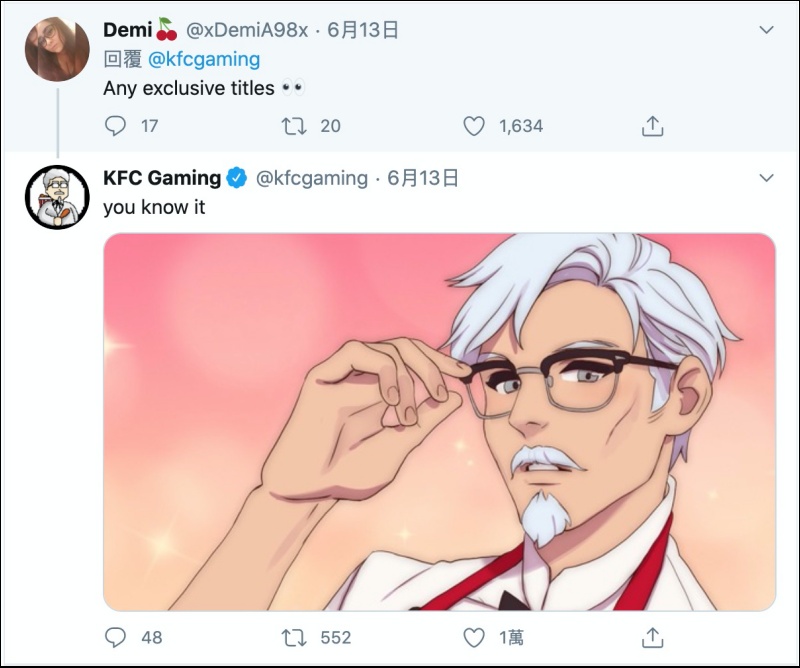Expand the chevron menu on KFC Gaming tweet
Screen dimensions: 800x668
coord(766,178)
